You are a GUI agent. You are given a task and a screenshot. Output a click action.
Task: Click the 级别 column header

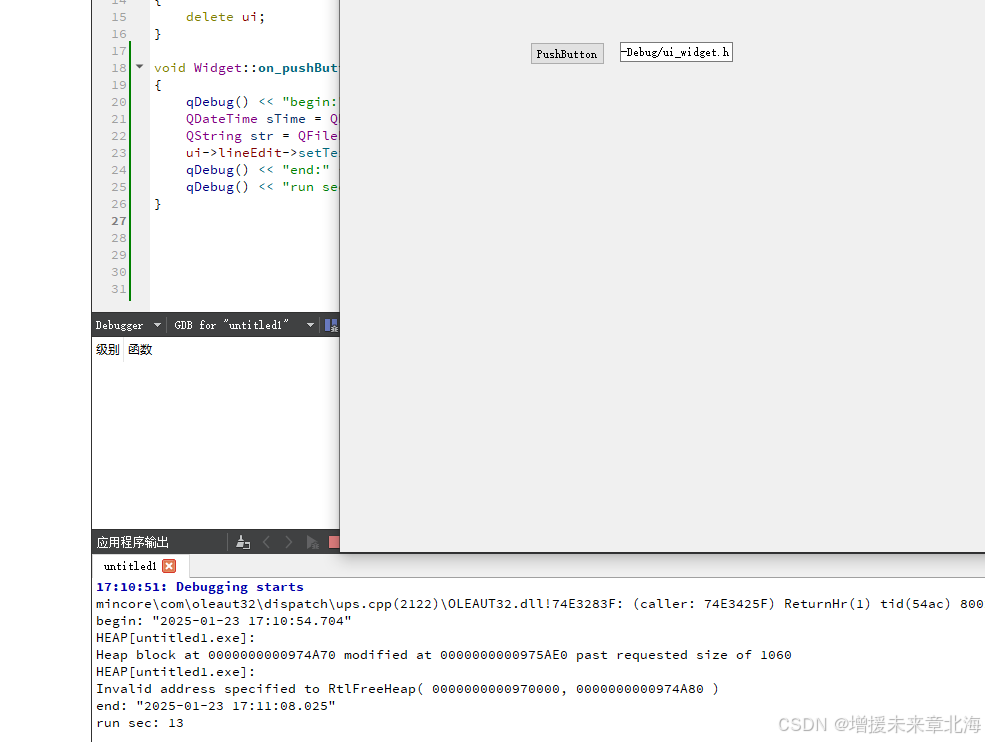pyautogui.click(x=107, y=349)
